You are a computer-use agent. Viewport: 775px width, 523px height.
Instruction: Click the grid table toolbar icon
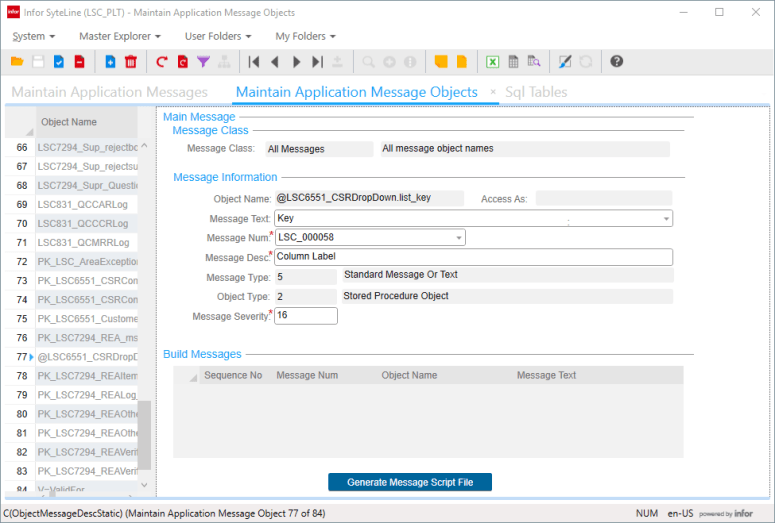pyautogui.click(x=514, y=62)
